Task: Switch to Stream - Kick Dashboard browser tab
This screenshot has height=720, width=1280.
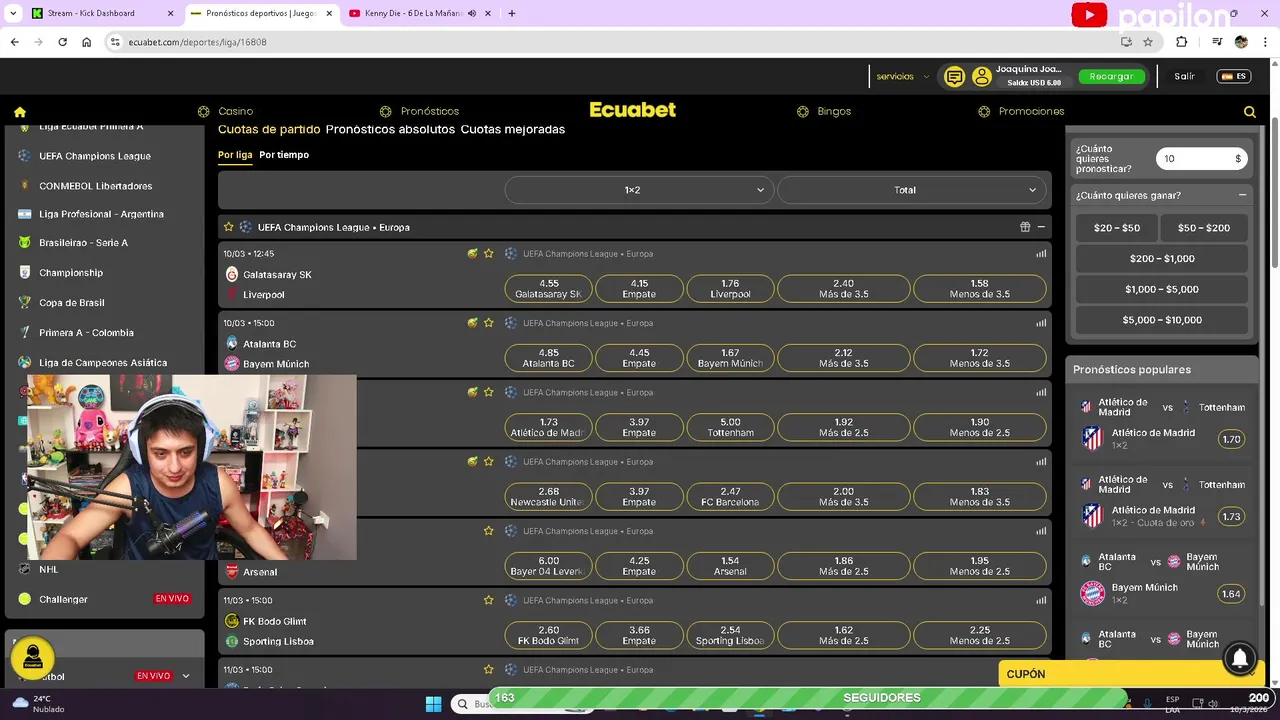Action: [x=103, y=13]
